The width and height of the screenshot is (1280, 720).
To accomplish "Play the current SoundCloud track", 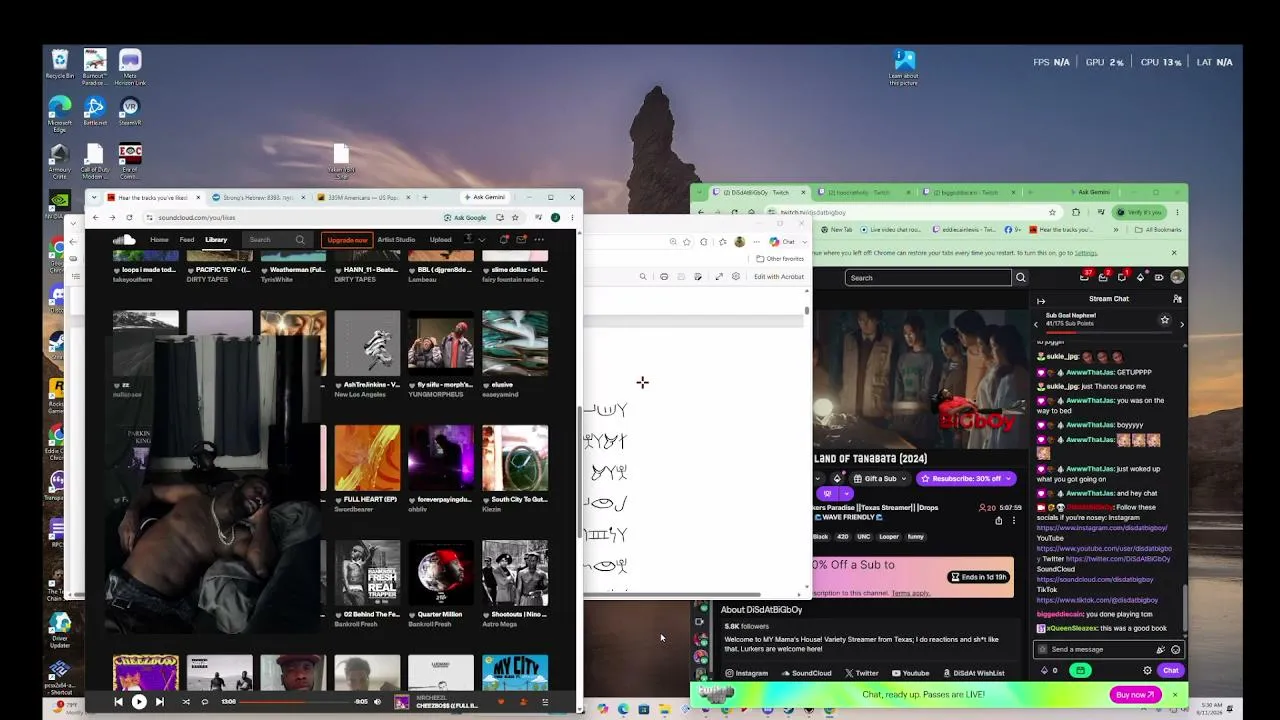I will point(139,702).
